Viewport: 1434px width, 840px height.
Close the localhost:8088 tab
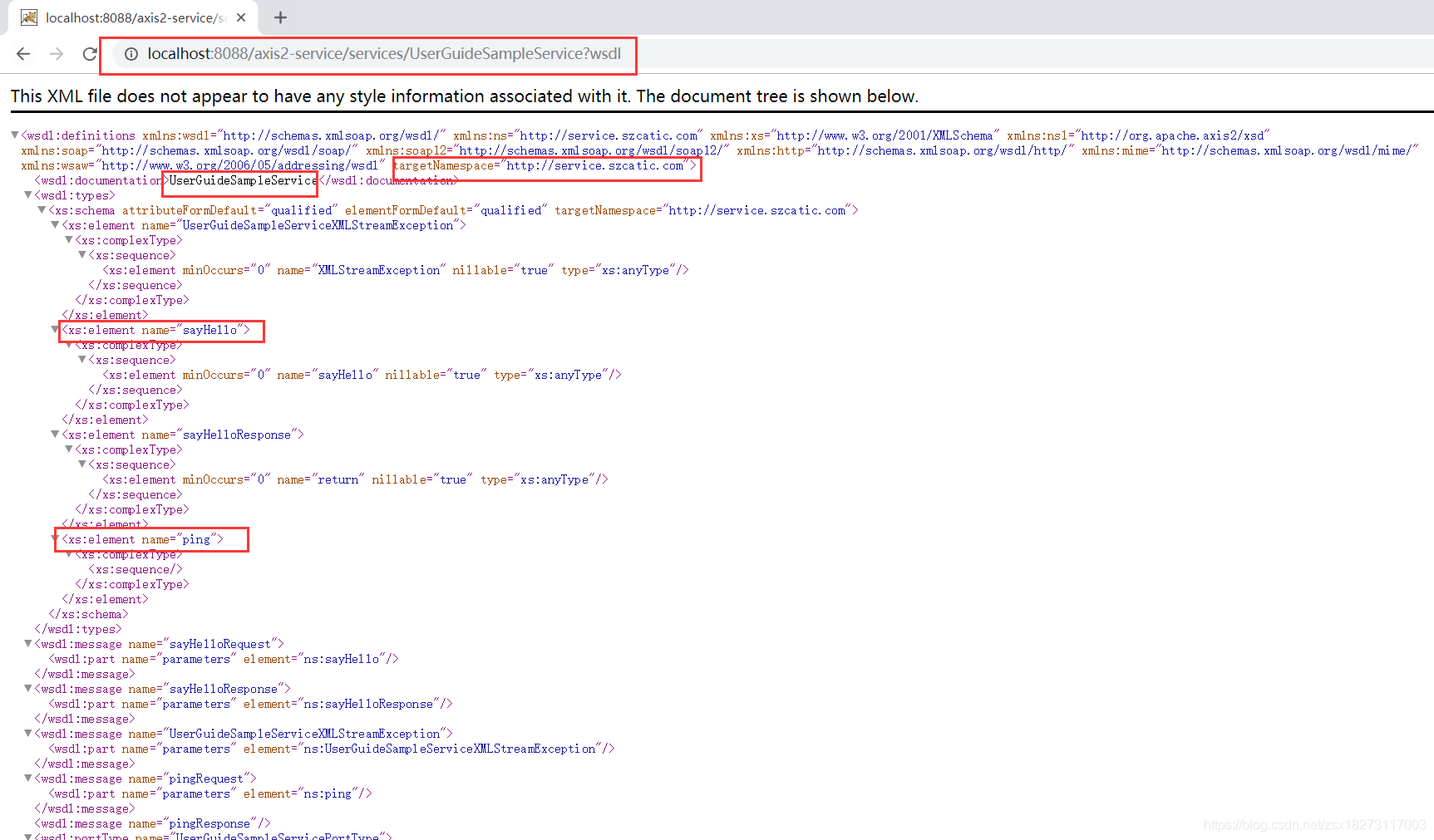click(x=241, y=17)
